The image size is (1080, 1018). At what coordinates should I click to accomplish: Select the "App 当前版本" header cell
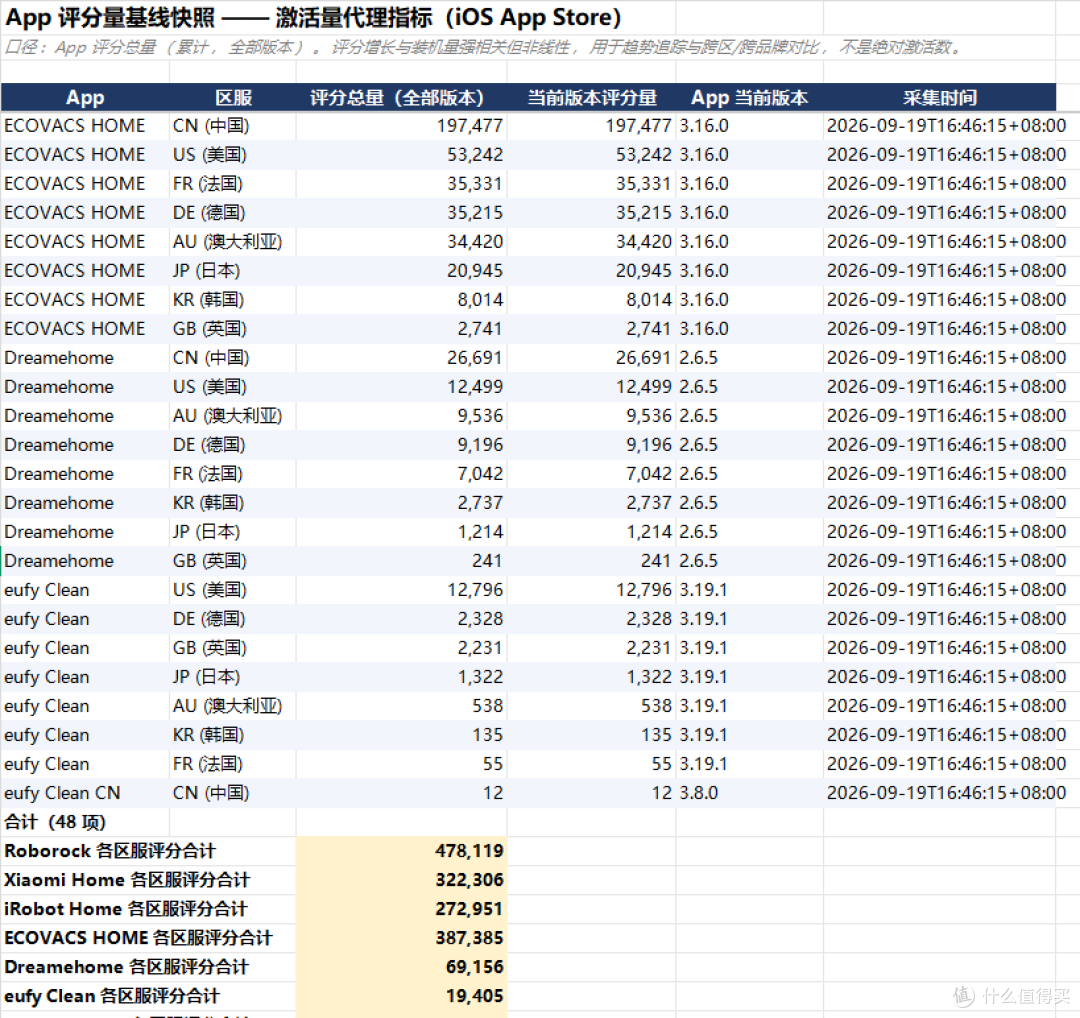(749, 98)
